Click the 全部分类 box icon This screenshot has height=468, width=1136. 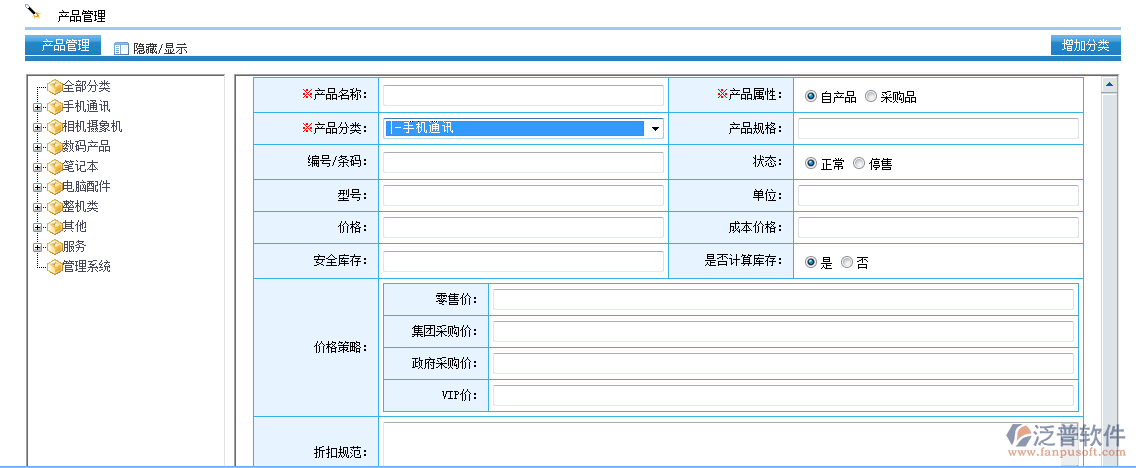(54, 87)
